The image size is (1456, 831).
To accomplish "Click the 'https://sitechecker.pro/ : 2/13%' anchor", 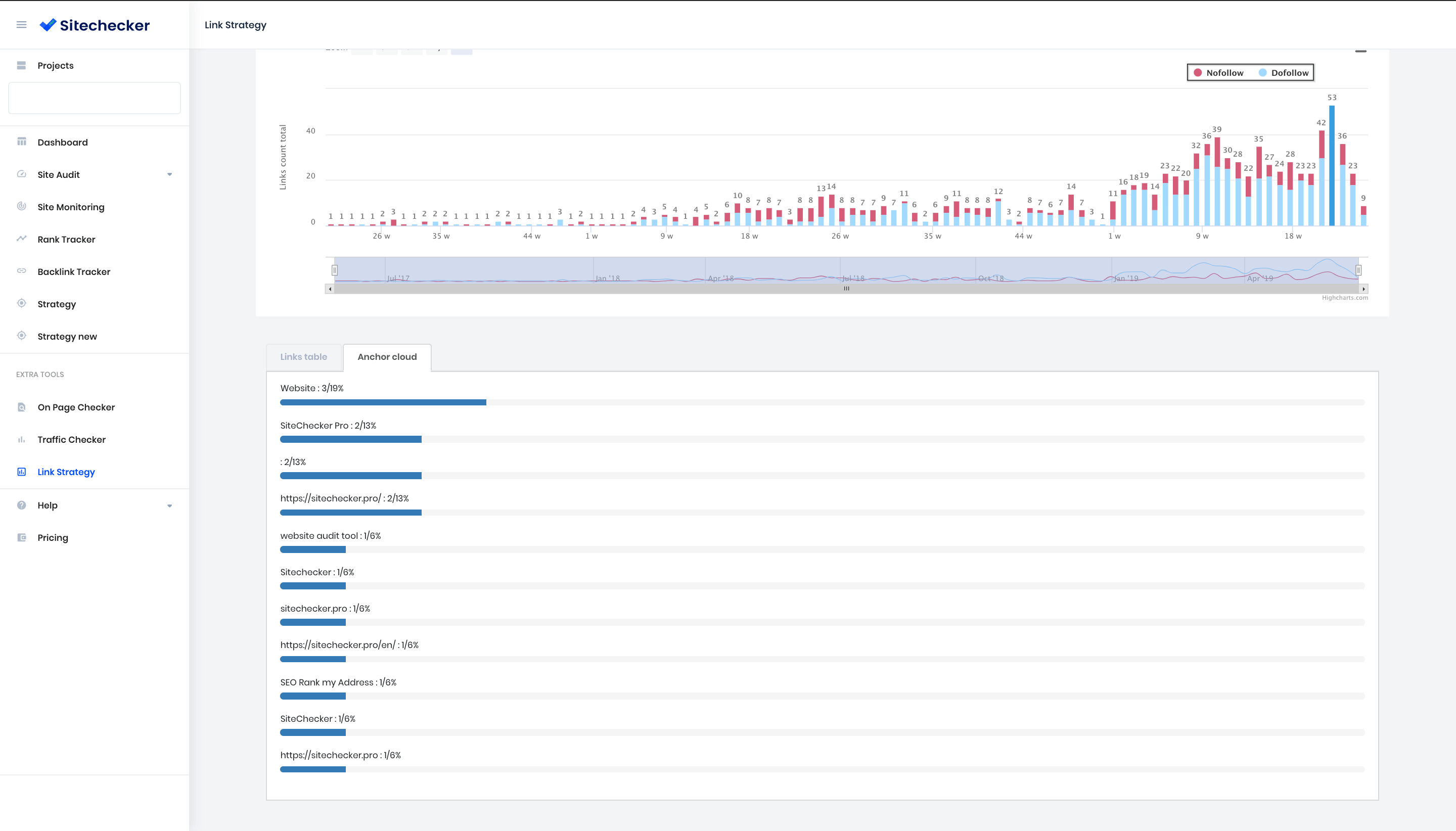I will 345,498.
